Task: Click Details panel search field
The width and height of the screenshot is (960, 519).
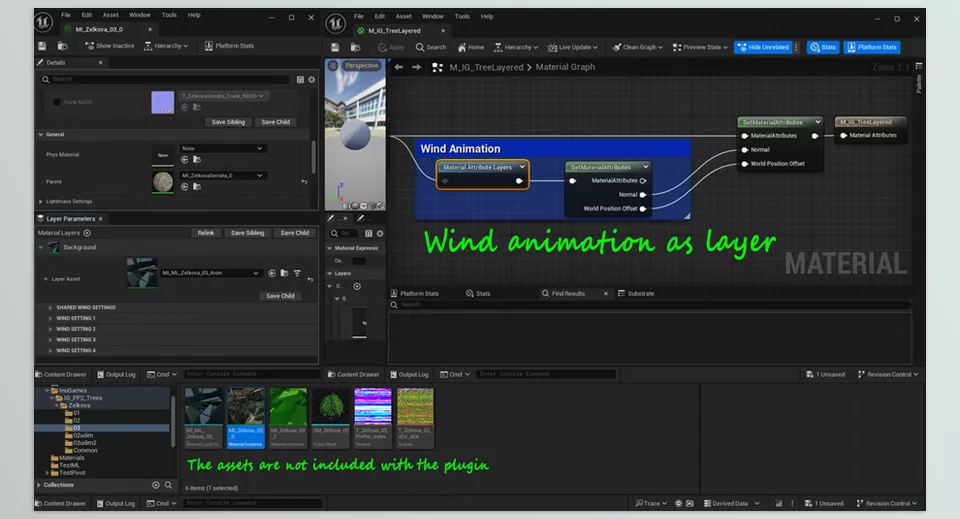Action: [x=165, y=80]
